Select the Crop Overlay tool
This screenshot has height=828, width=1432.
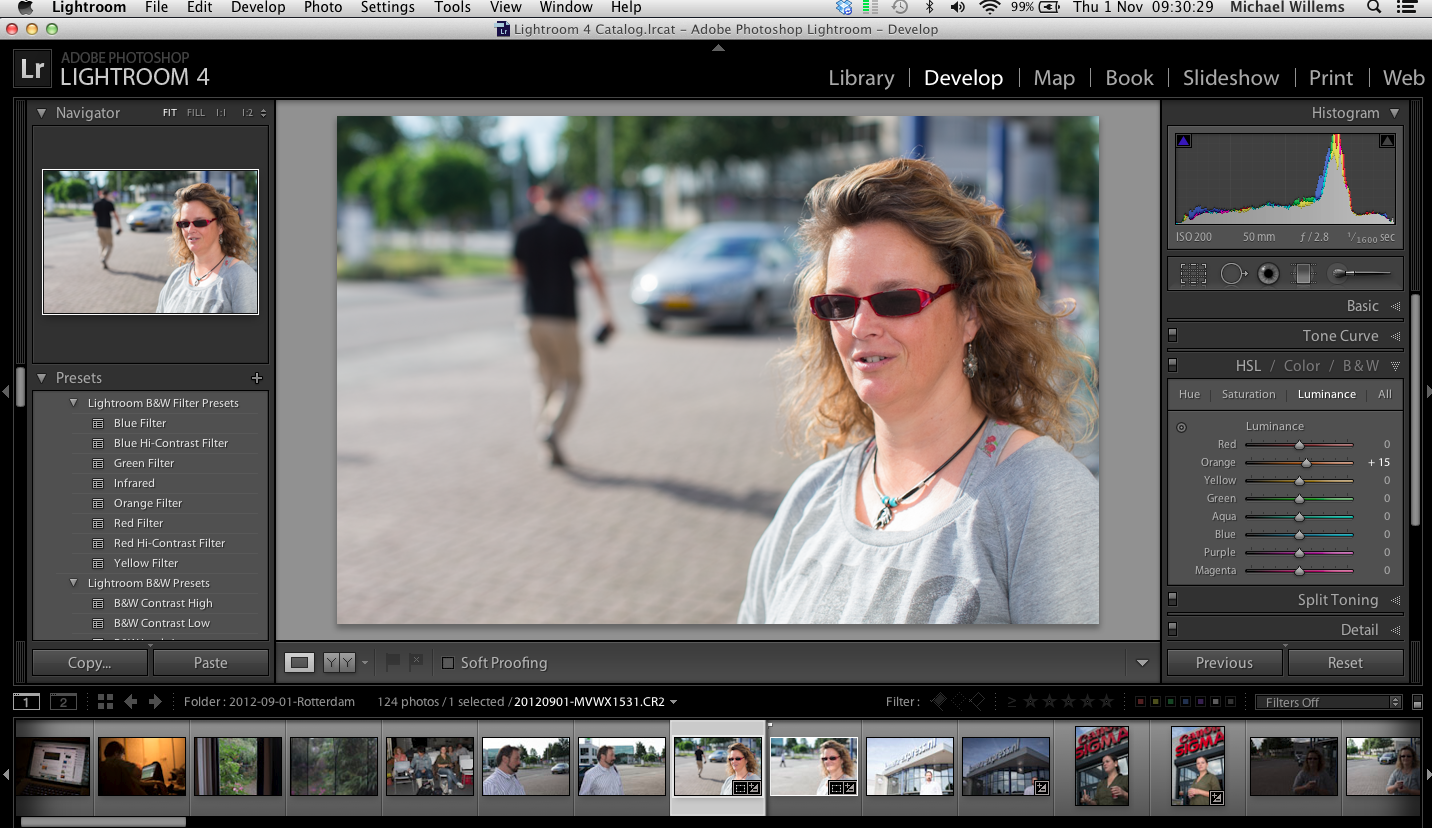click(1193, 274)
